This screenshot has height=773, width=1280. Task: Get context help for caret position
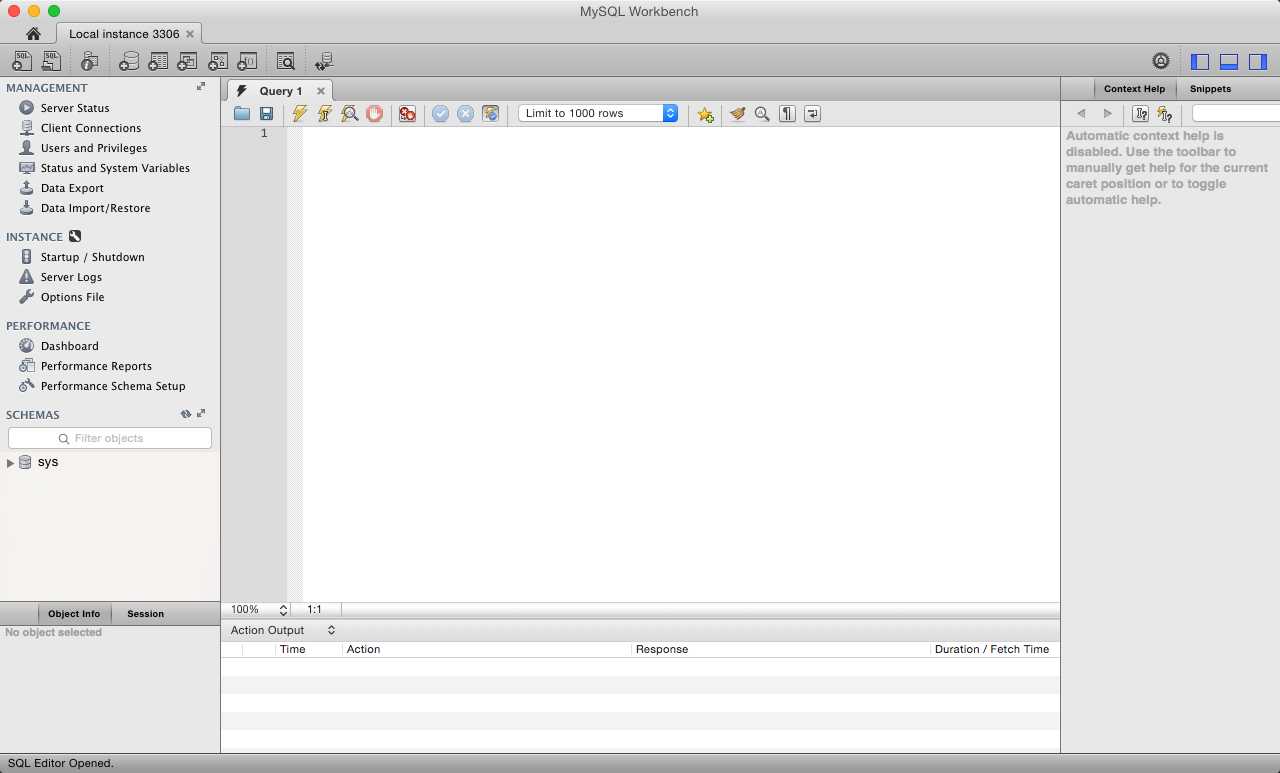1140,114
